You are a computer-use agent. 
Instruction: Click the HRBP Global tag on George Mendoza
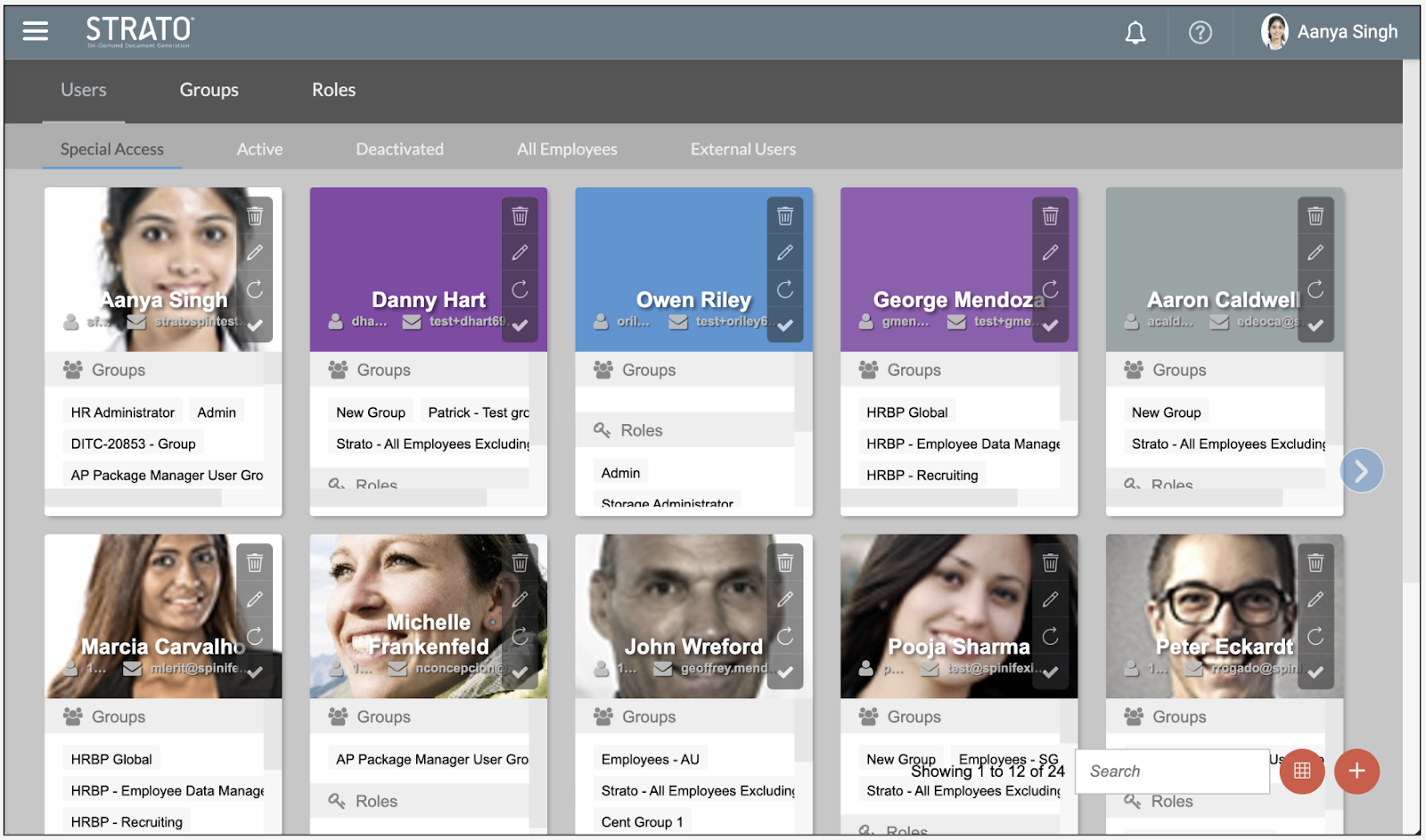[906, 412]
